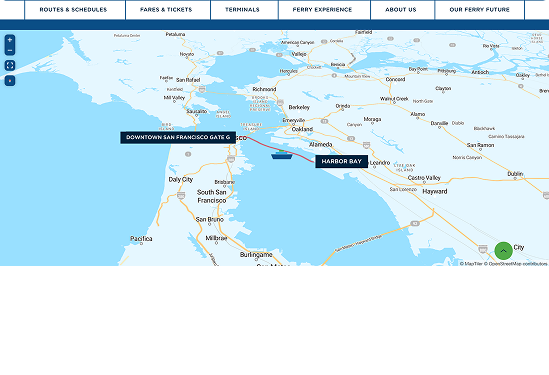This screenshot has width=549, height=375.
Task: Click the Emeryville map label
Action: point(293,120)
